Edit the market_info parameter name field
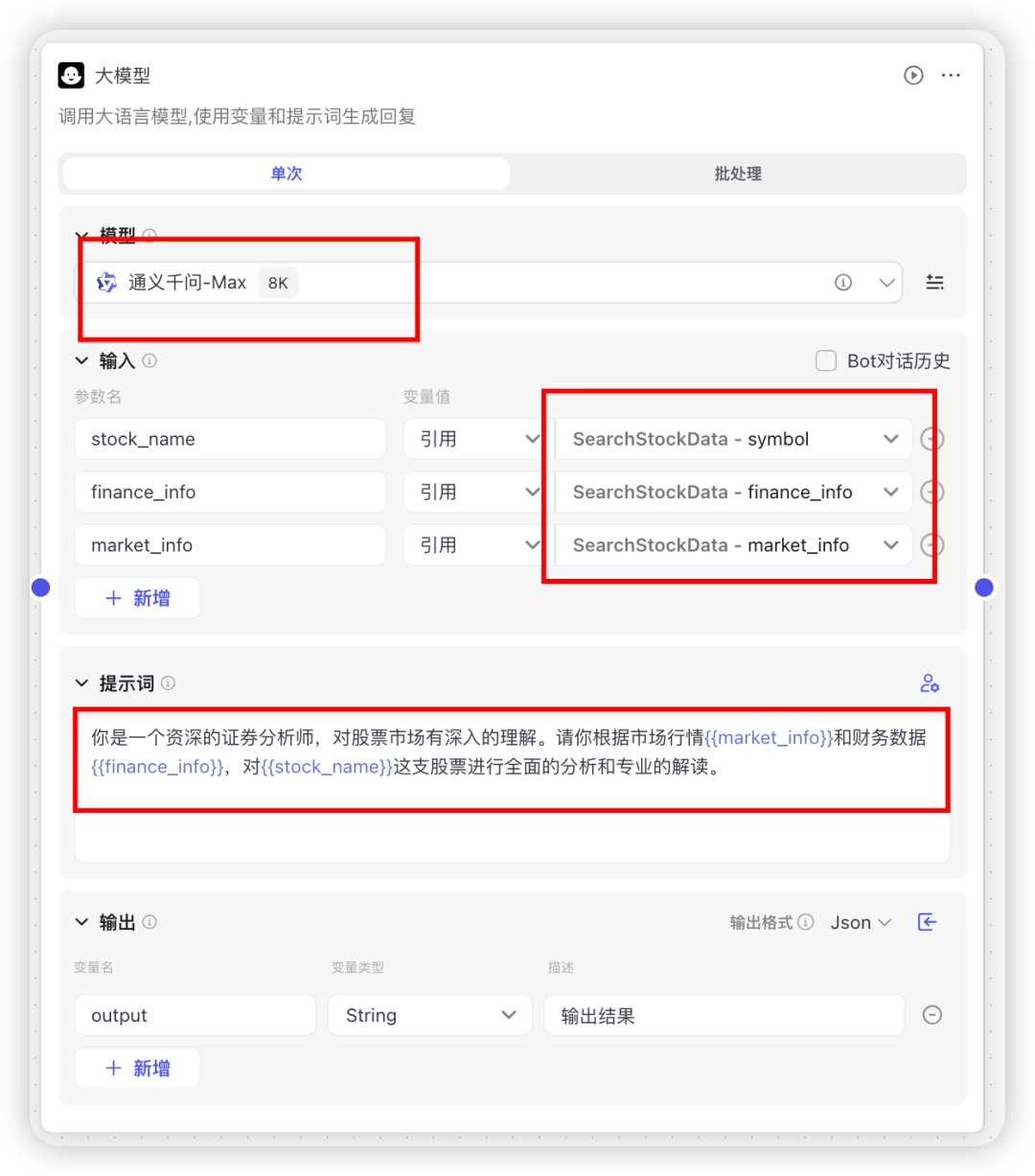Viewport: 1035px width, 1176px height. [x=230, y=544]
